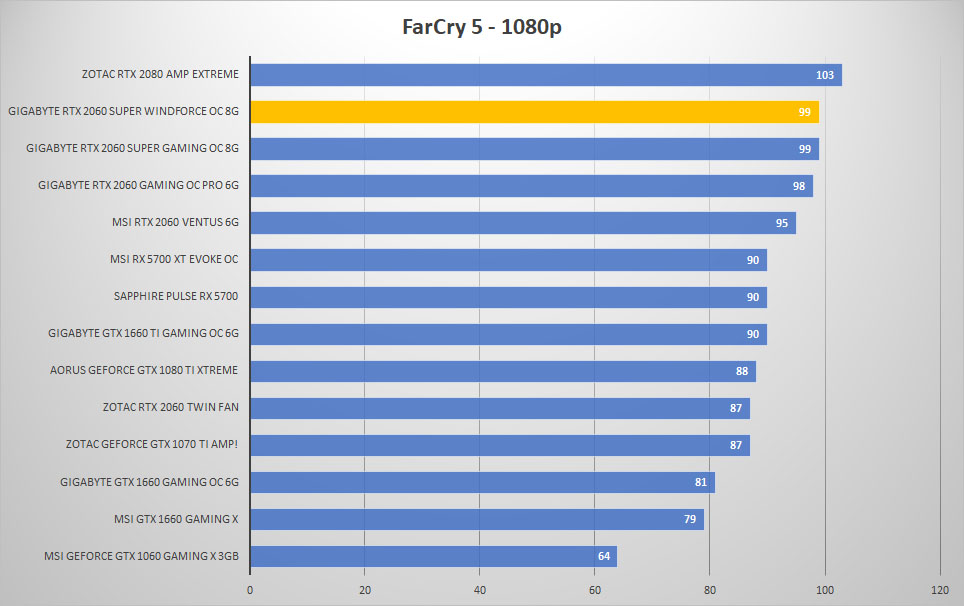The width and height of the screenshot is (964, 606).
Task: Click the value 88 data label
Action: 741,371
